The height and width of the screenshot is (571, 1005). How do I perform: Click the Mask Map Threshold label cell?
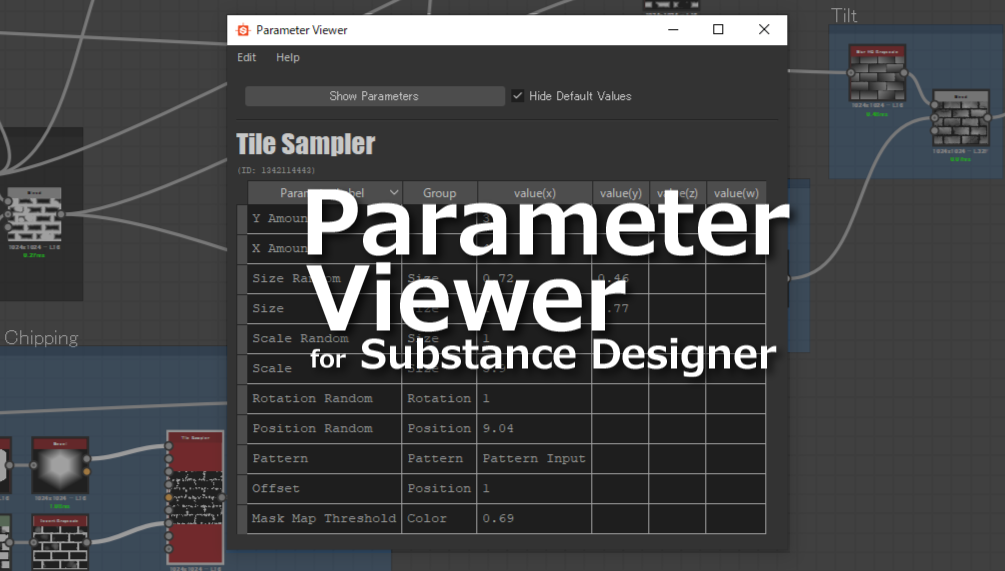(x=324, y=518)
